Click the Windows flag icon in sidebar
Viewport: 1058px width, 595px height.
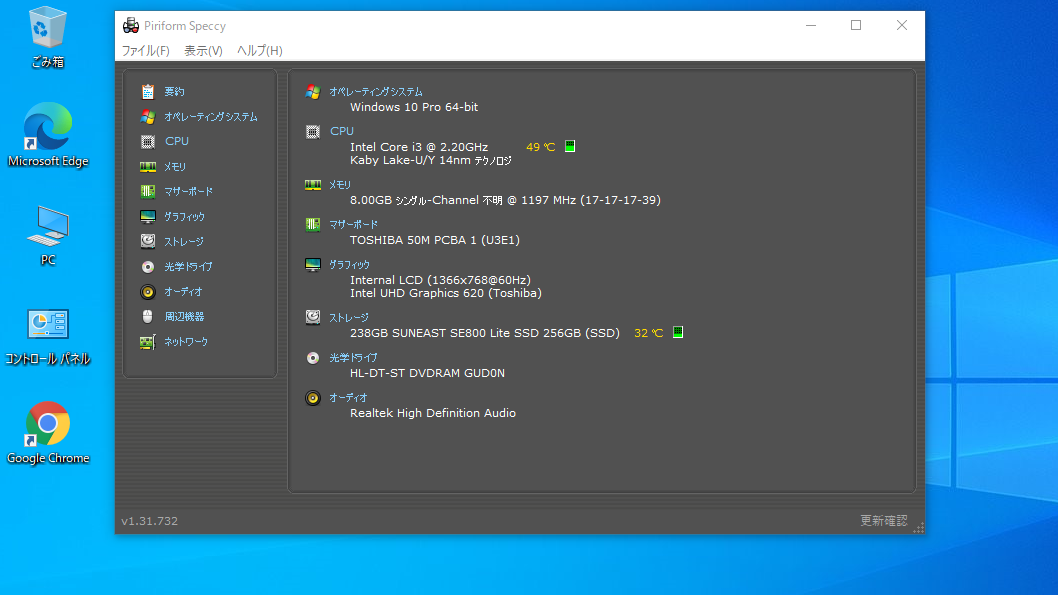pyautogui.click(x=148, y=117)
